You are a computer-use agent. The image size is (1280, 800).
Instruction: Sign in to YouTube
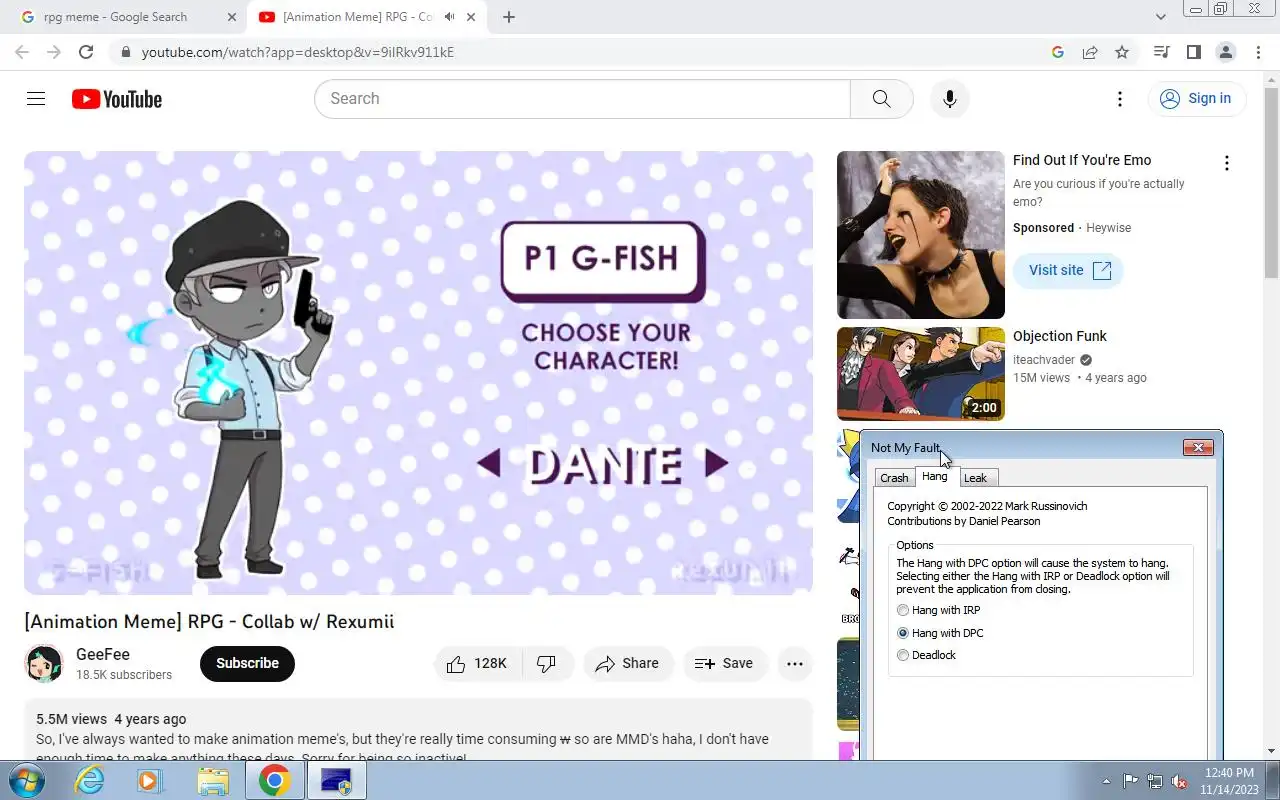coord(1196,98)
